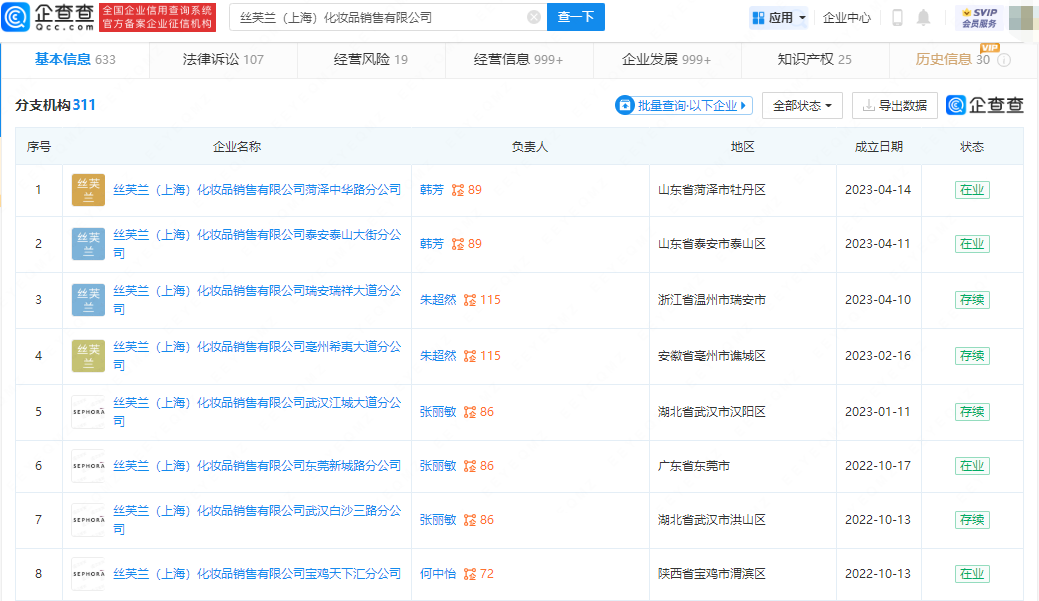
Task: Click relation icon 72 beside 何中怡
Action: 478,574
